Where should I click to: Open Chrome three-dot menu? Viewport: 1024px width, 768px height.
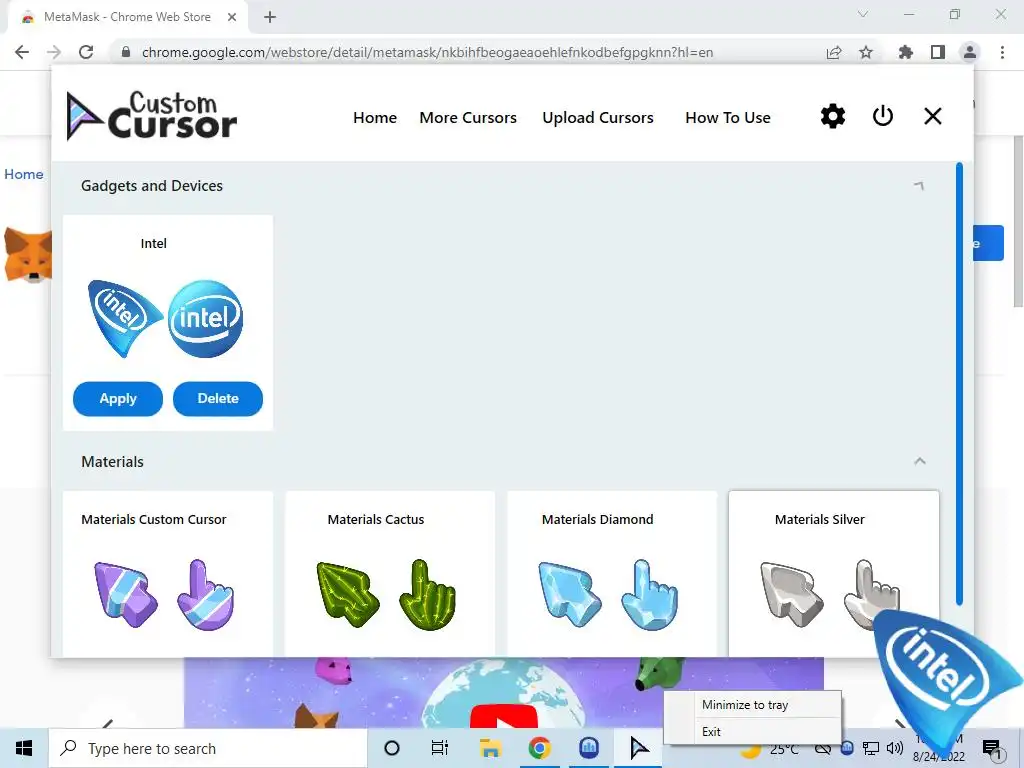click(x=1002, y=52)
